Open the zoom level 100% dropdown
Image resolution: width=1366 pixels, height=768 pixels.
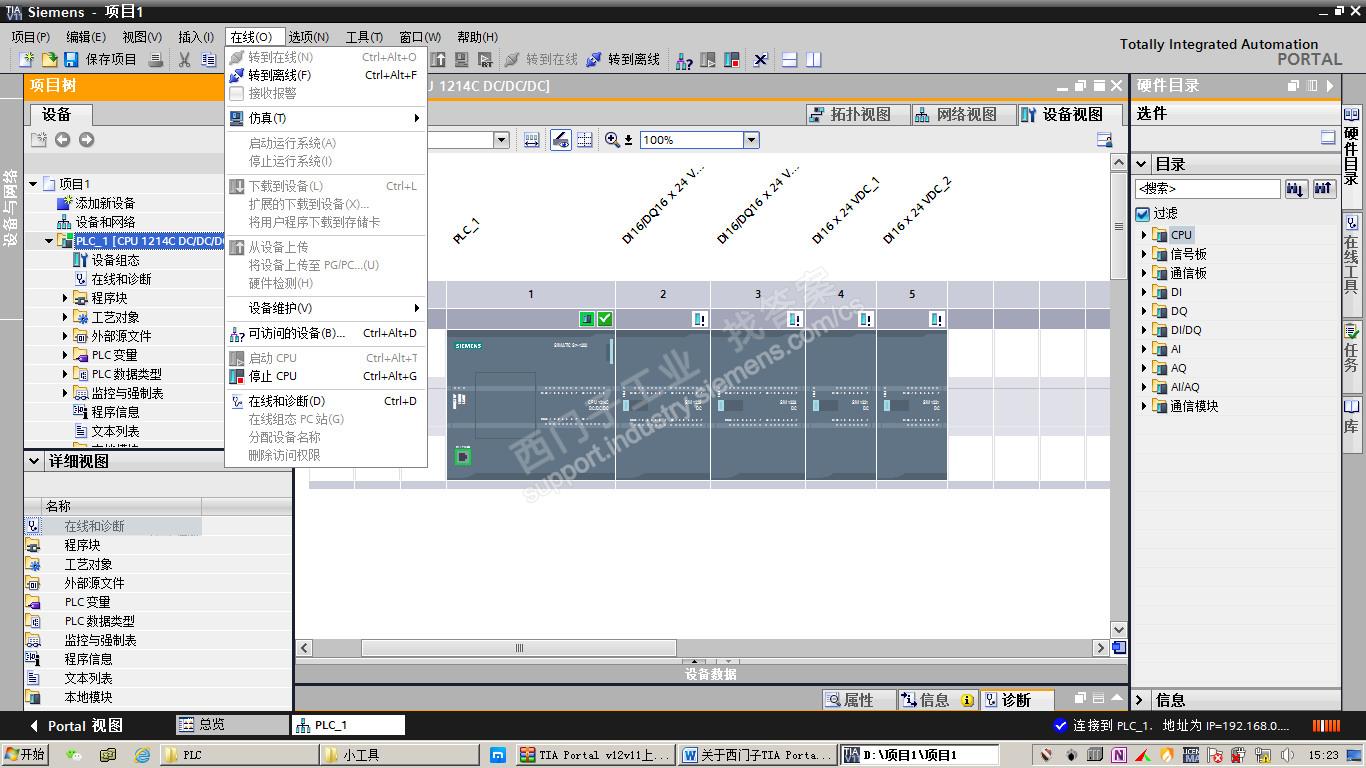click(x=751, y=140)
